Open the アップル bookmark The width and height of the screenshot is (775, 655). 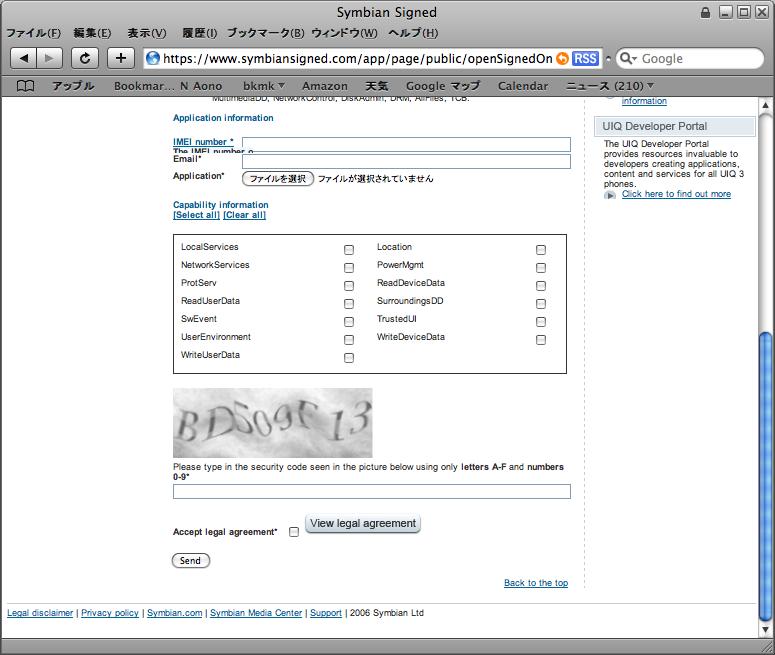pyautogui.click(x=73, y=86)
